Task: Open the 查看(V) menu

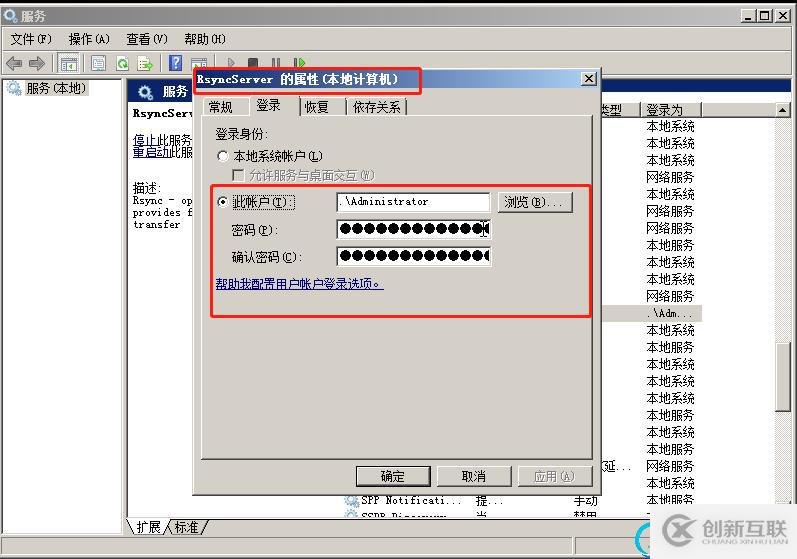Action: [146, 39]
